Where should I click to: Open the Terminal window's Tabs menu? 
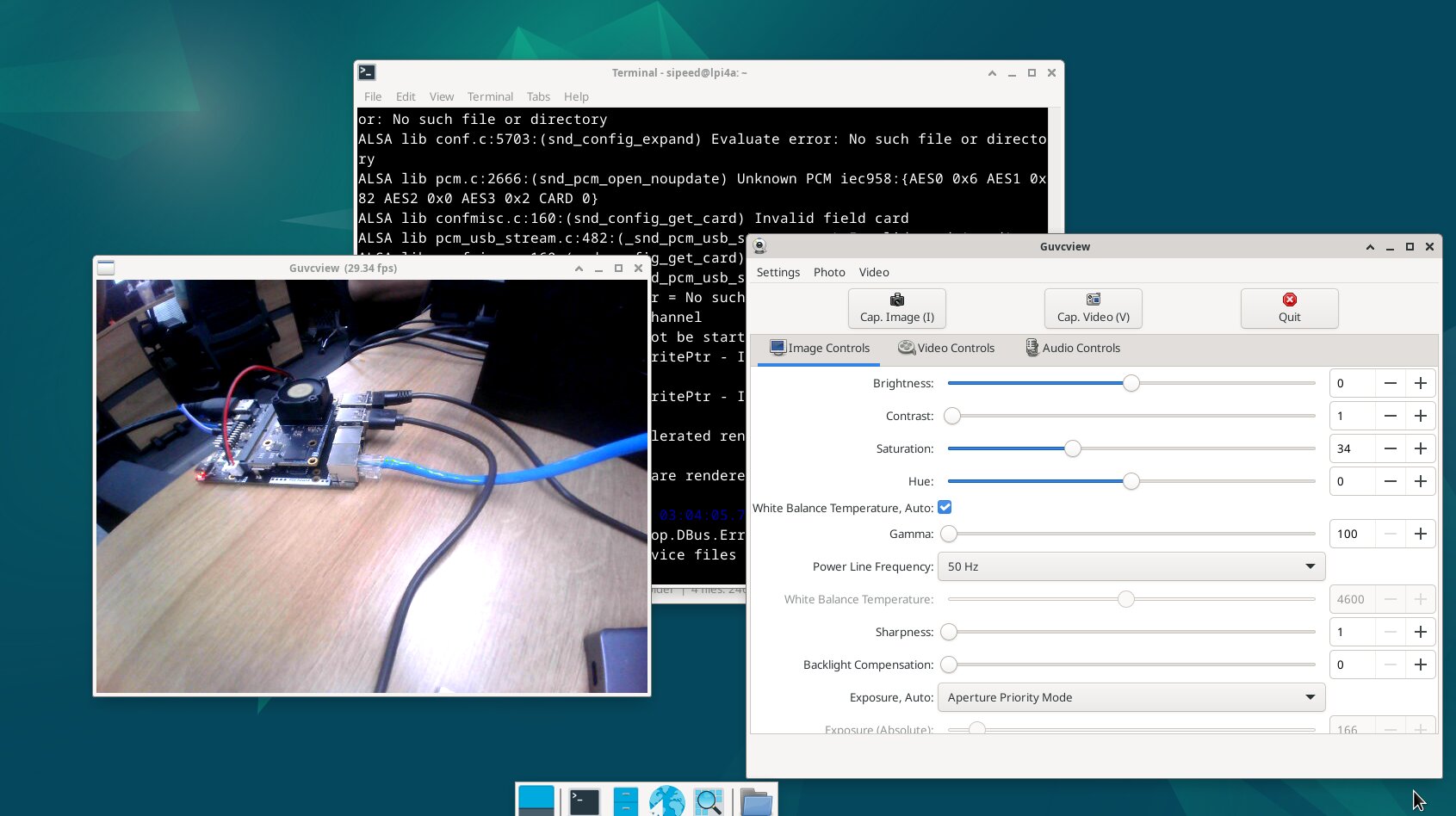(x=538, y=96)
